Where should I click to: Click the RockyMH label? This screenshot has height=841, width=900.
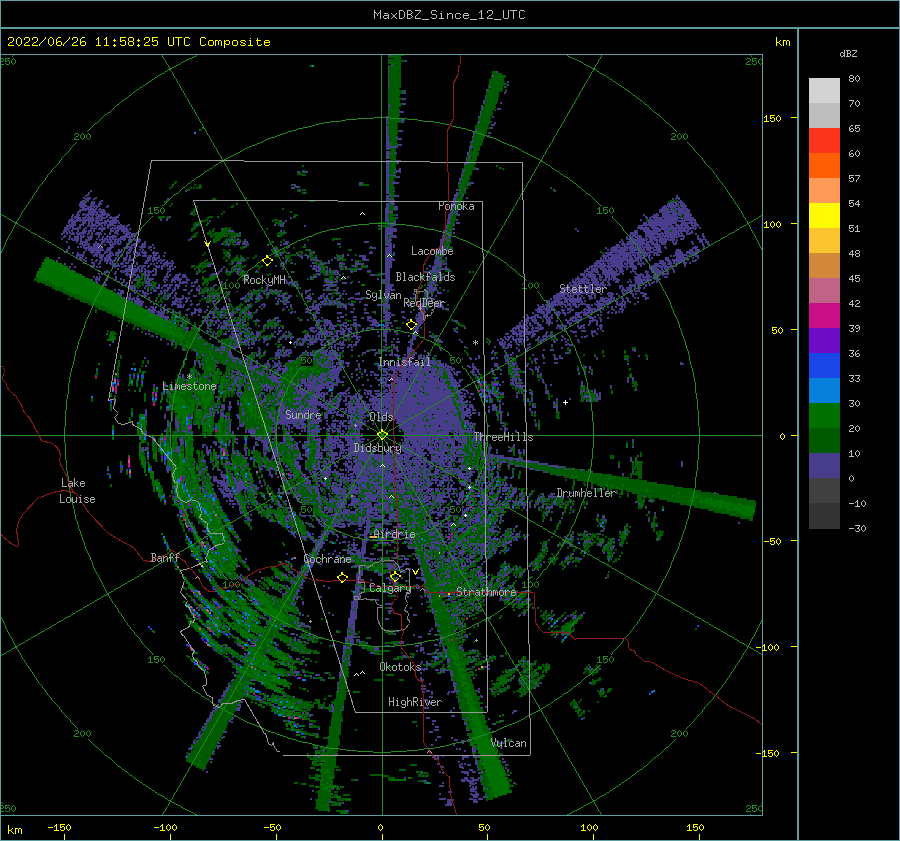[264, 280]
